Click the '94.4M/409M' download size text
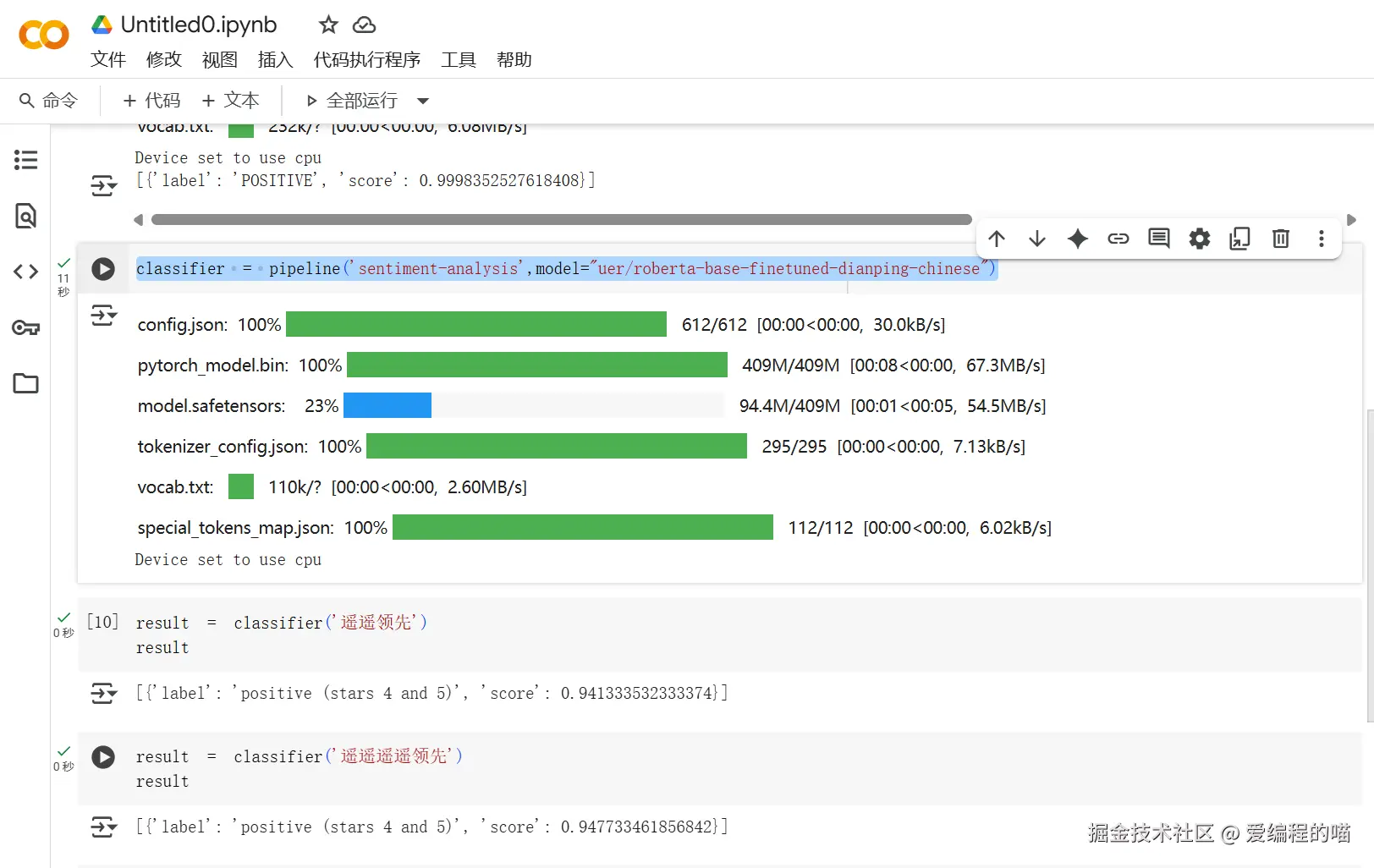The image size is (1374, 868). coord(789,405)
